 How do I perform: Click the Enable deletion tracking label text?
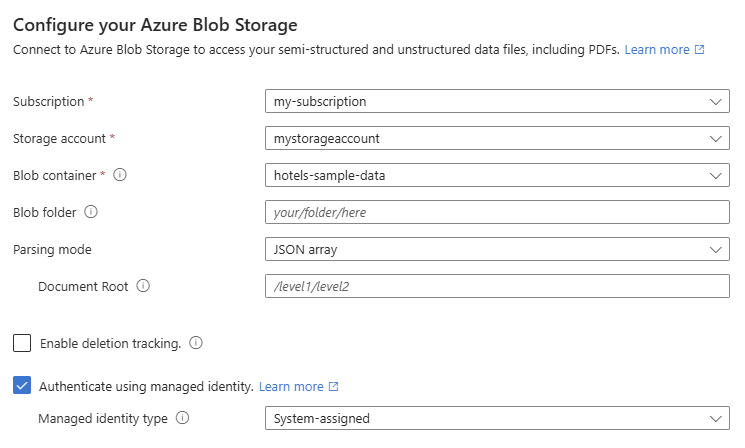110,343
